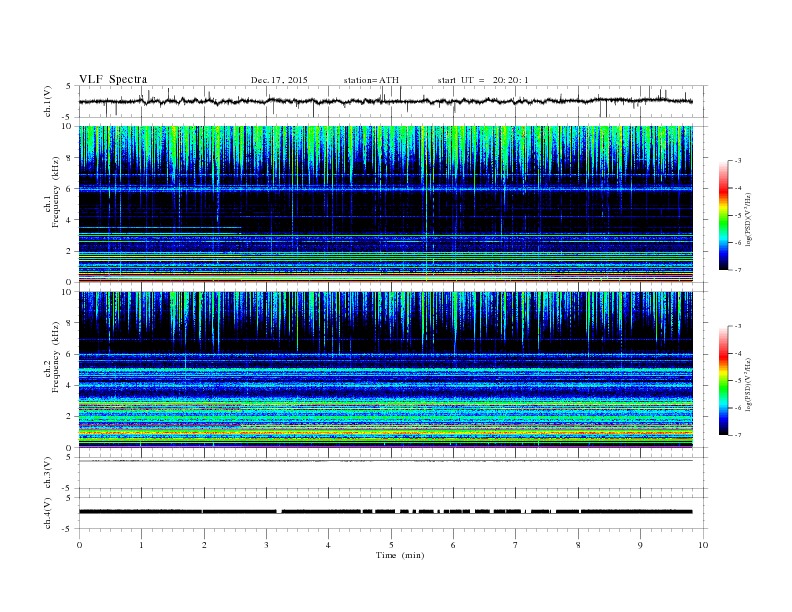The height and width of the screenshot is (612, 792).
Task: Click the 'ch.1(V)' waveform axis label
Action: coord(48,101)
